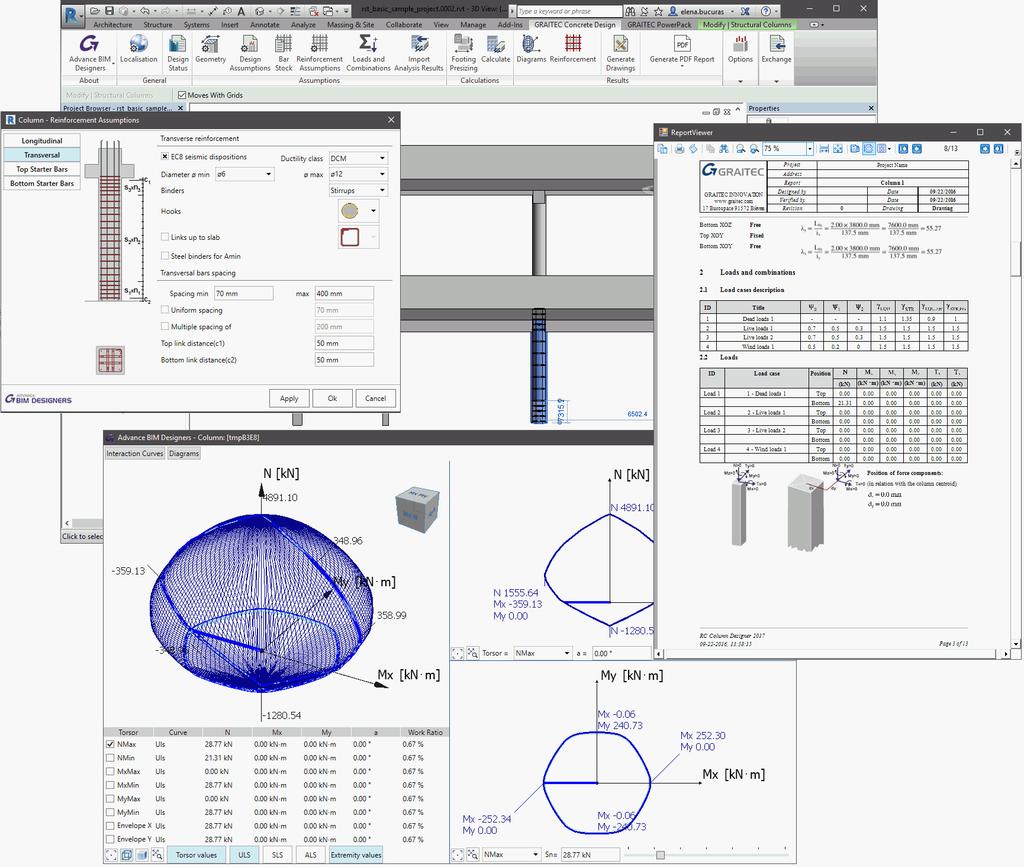
Task: Check the MxMax torsor row
Action: click(x=110, y=772)
